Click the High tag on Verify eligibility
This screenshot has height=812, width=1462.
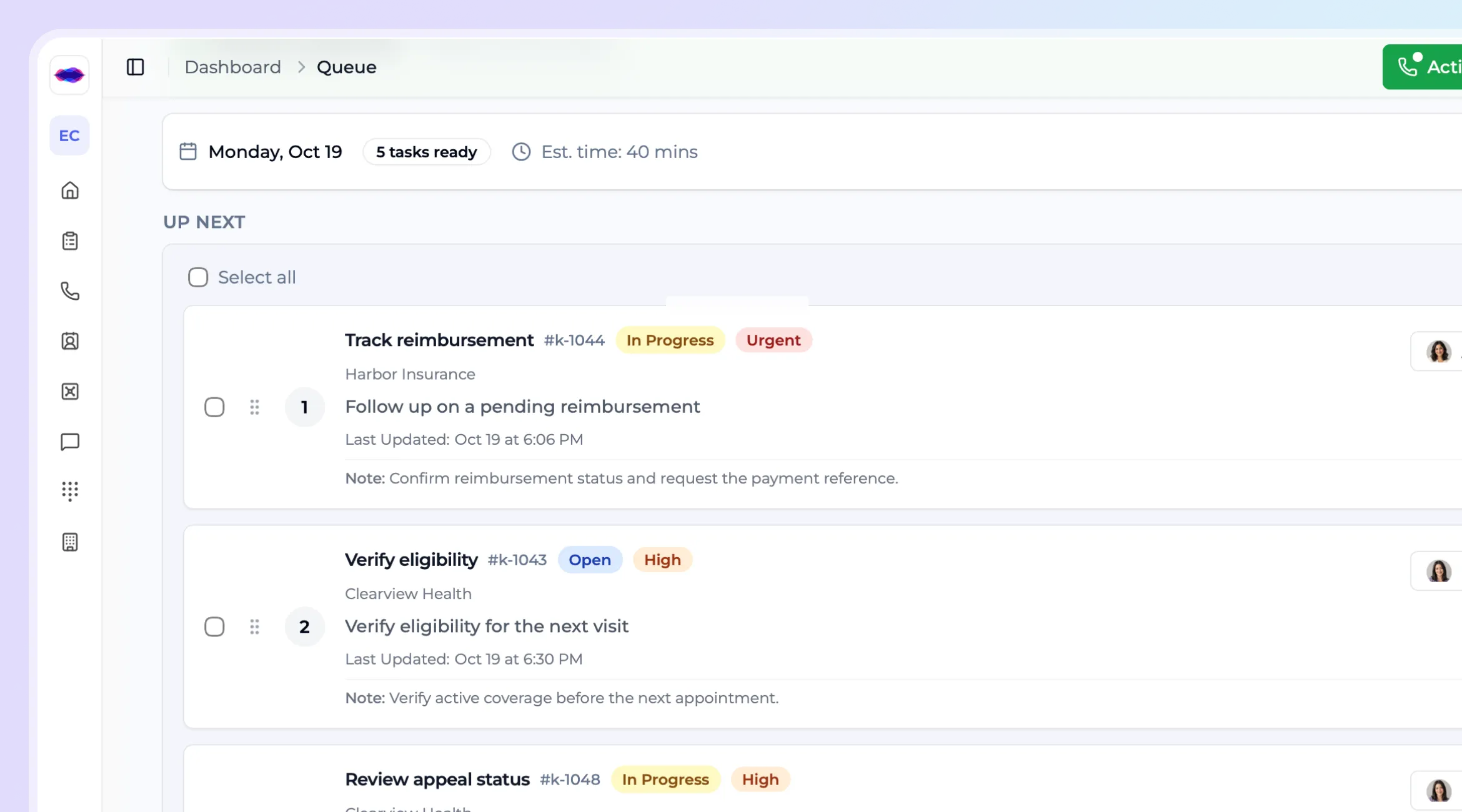[662, 560]
